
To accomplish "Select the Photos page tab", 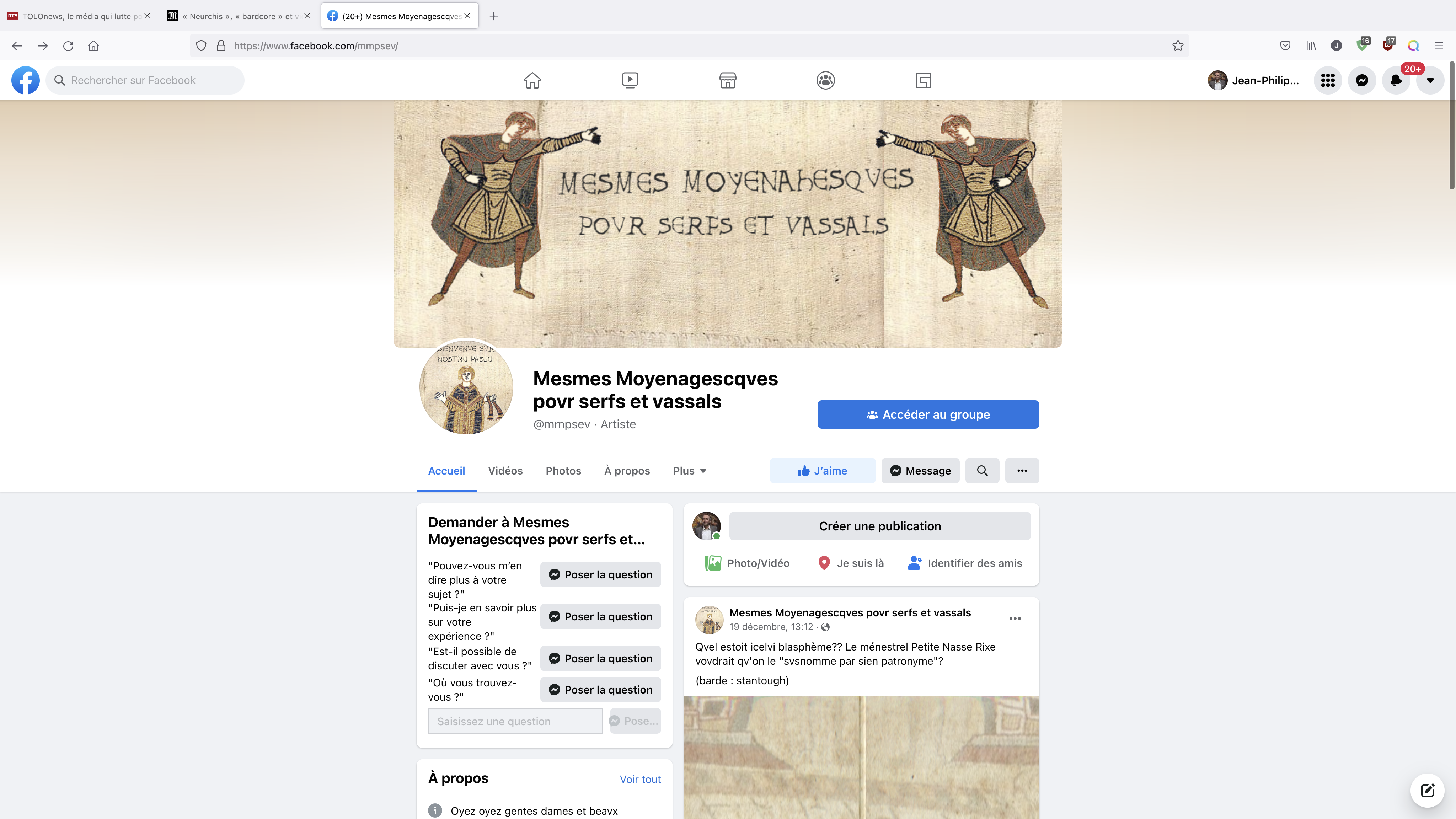I will pyautogui.click(x=563, y=471).
